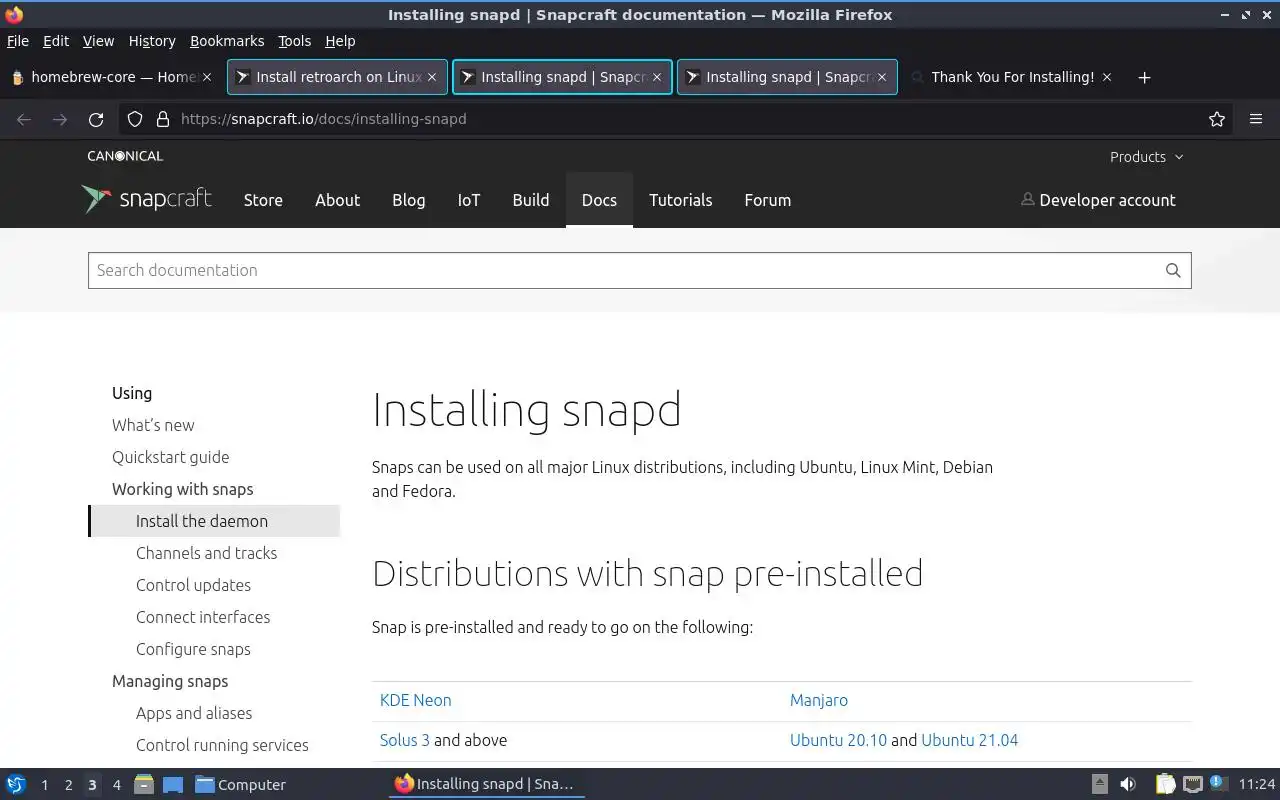Open Quickstart guide in the sidebar
1280x800 pixels.
pos(171,457)
